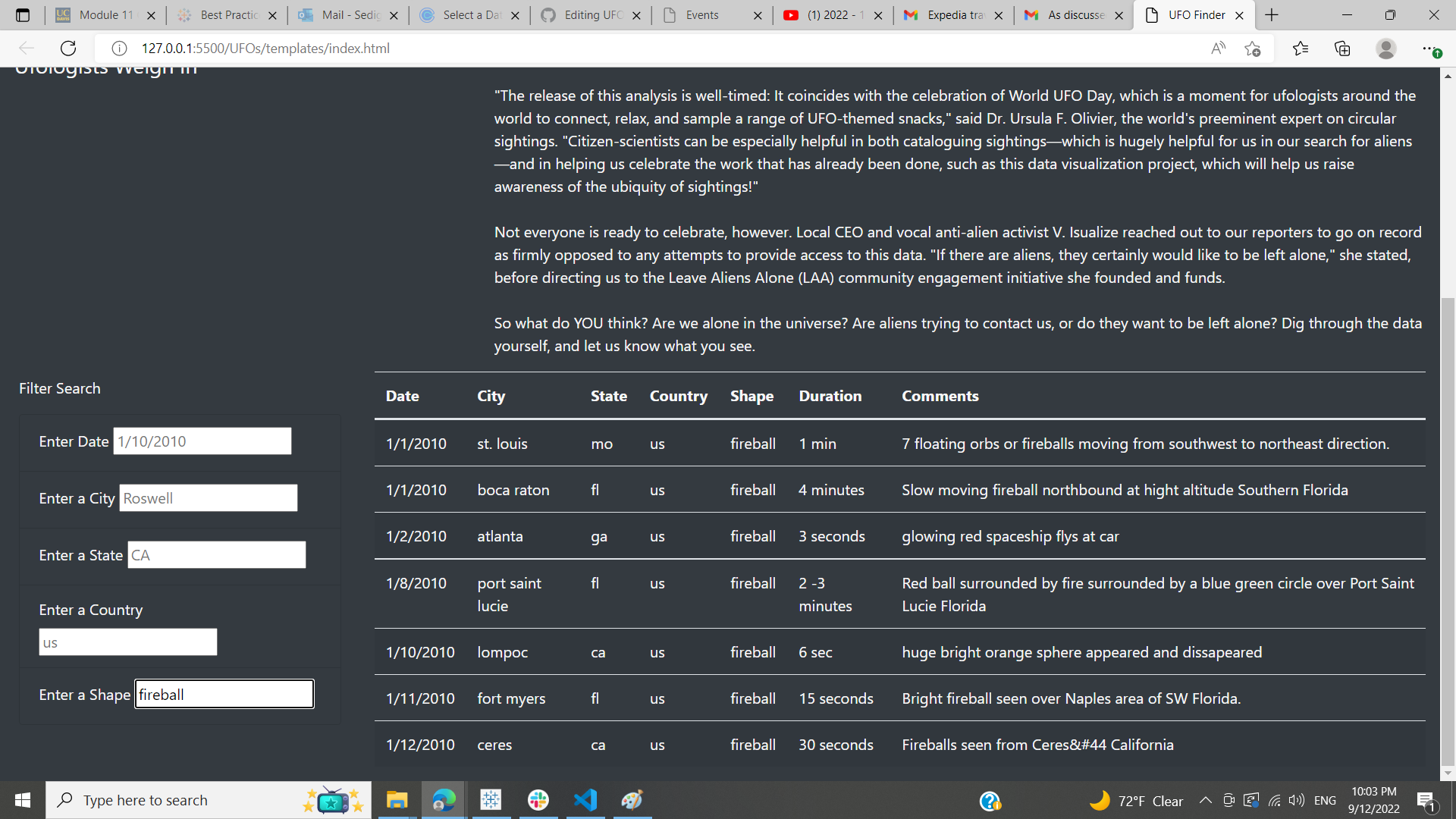
Task: Click the browser refresh icon
Action: click(x=68, y=49)
